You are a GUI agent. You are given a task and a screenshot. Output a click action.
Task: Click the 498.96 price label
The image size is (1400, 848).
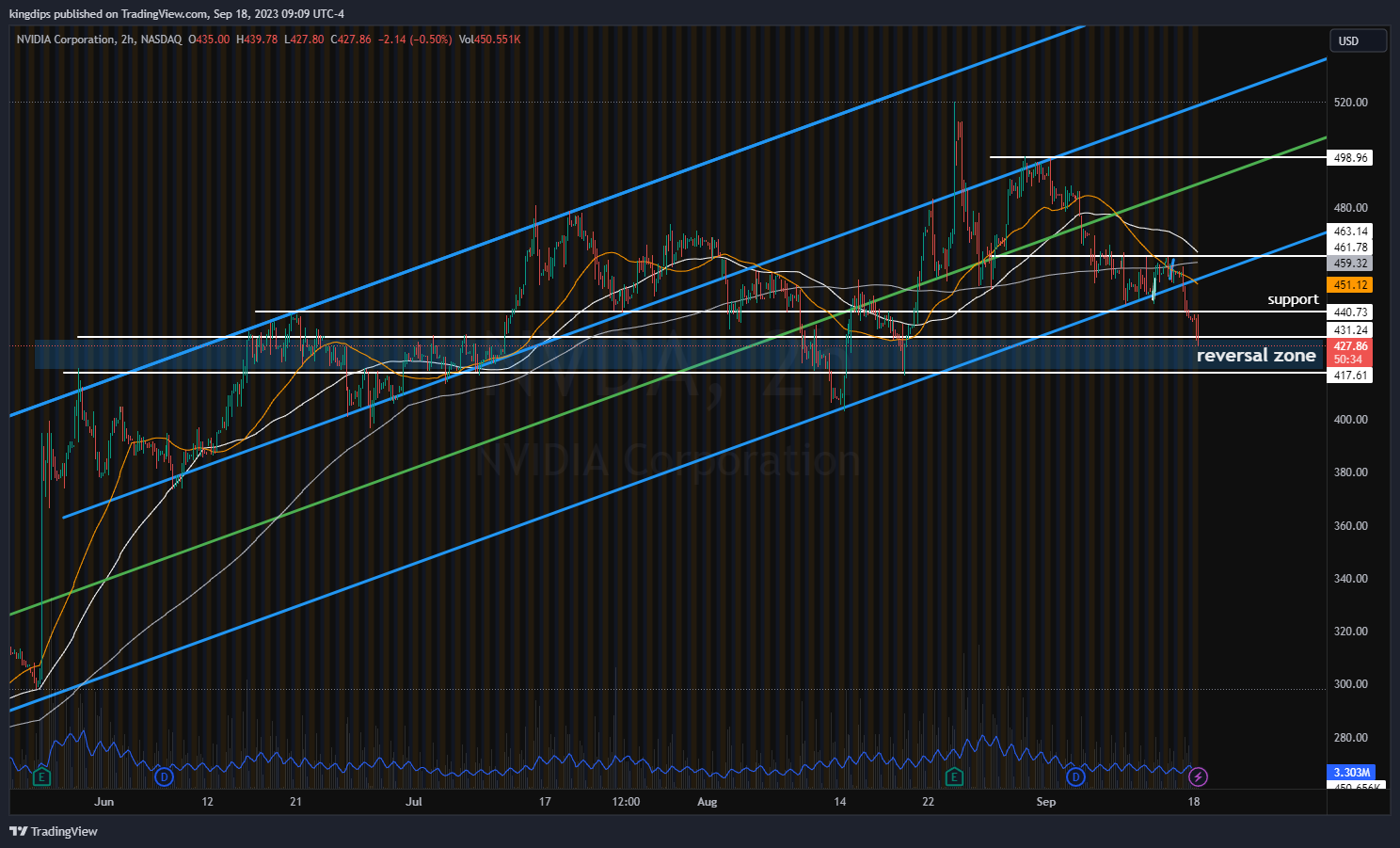click(x=1350, y=157)
